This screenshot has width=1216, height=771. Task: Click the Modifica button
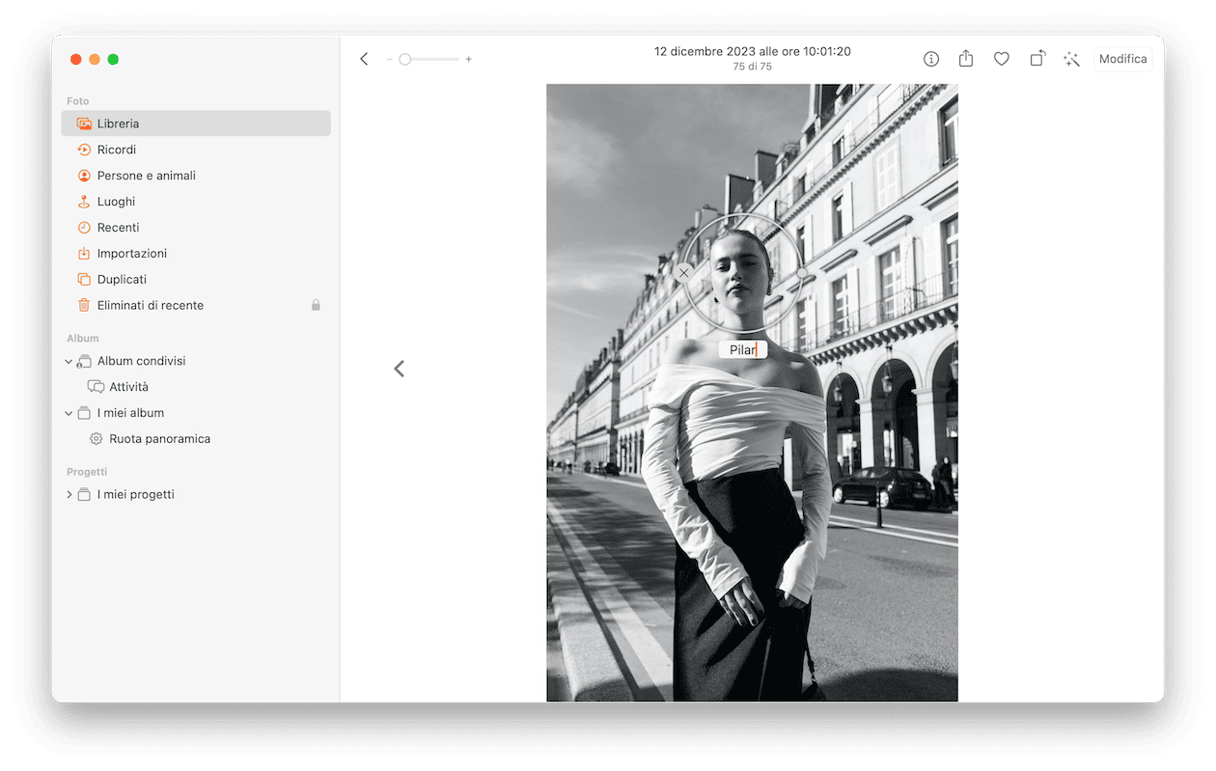tap(1123, 59)
